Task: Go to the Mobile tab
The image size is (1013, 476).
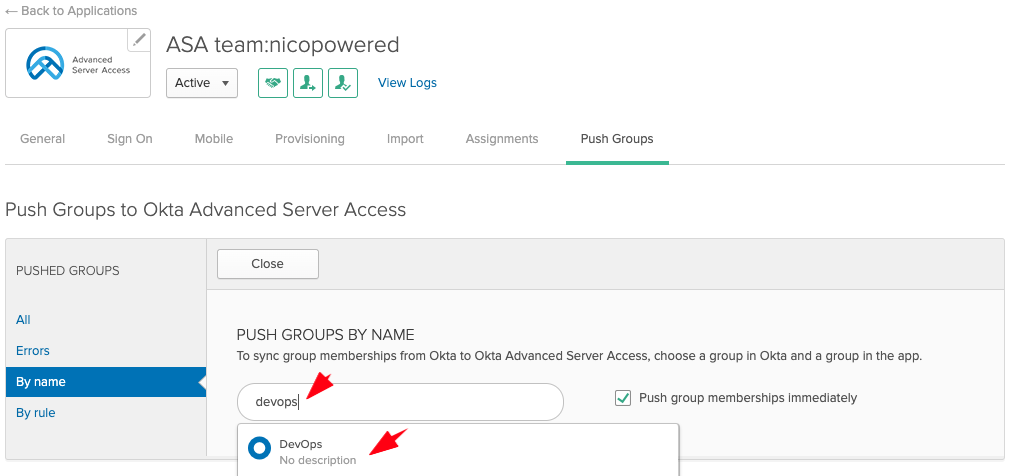Action: coord(214,139)
